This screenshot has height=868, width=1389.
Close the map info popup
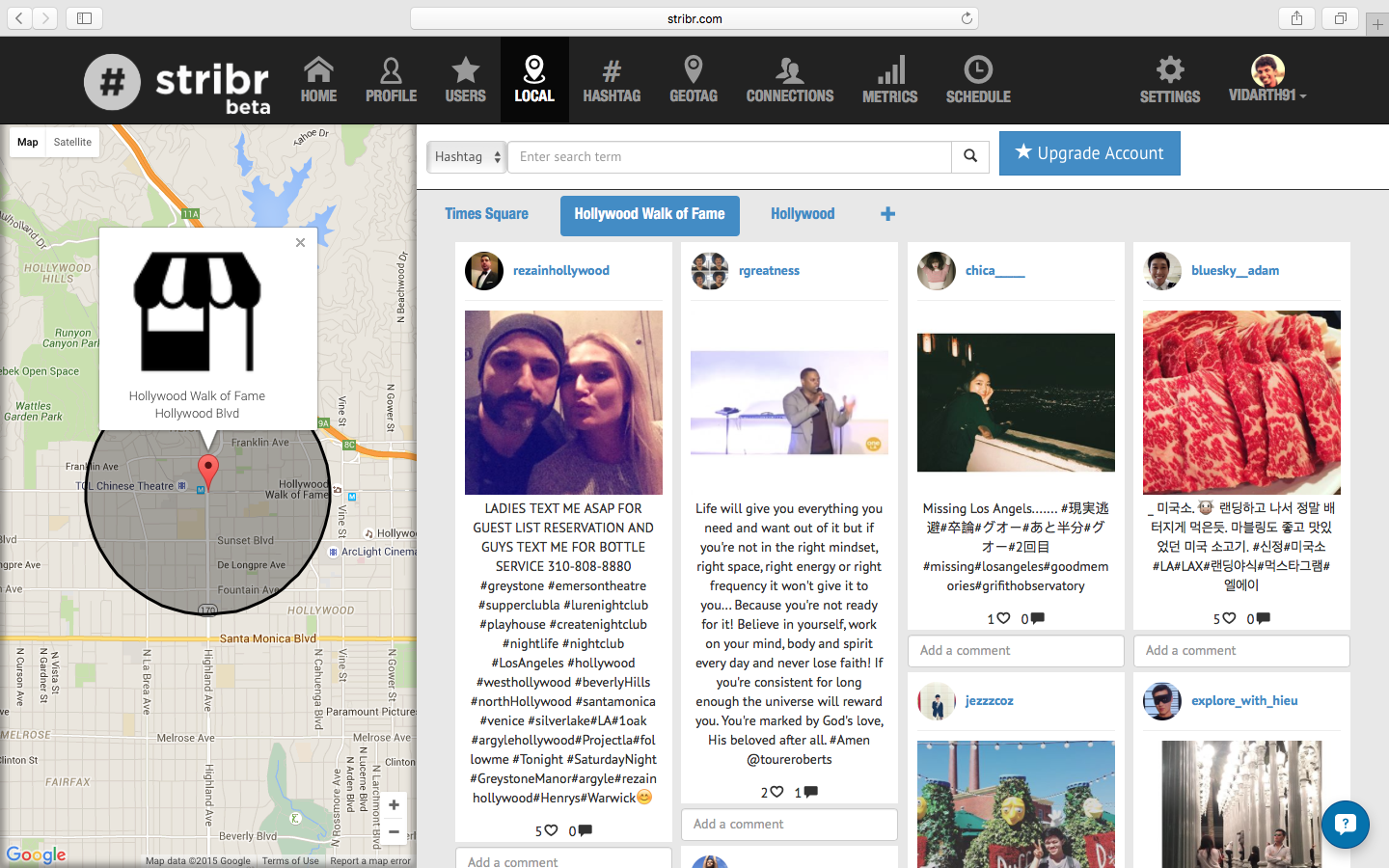coord(300,242)
